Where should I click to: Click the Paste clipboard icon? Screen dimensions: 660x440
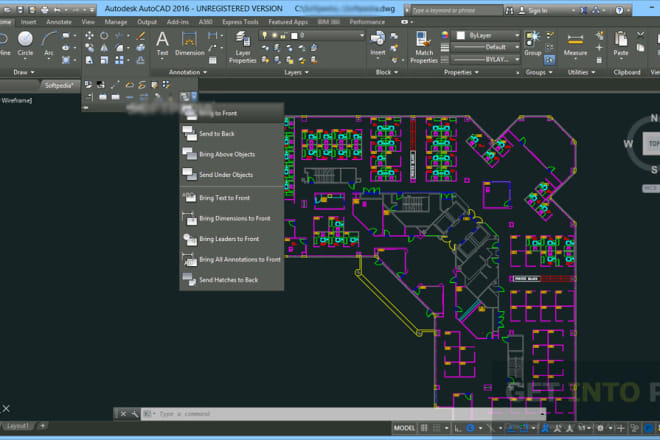tap(621, 44)
